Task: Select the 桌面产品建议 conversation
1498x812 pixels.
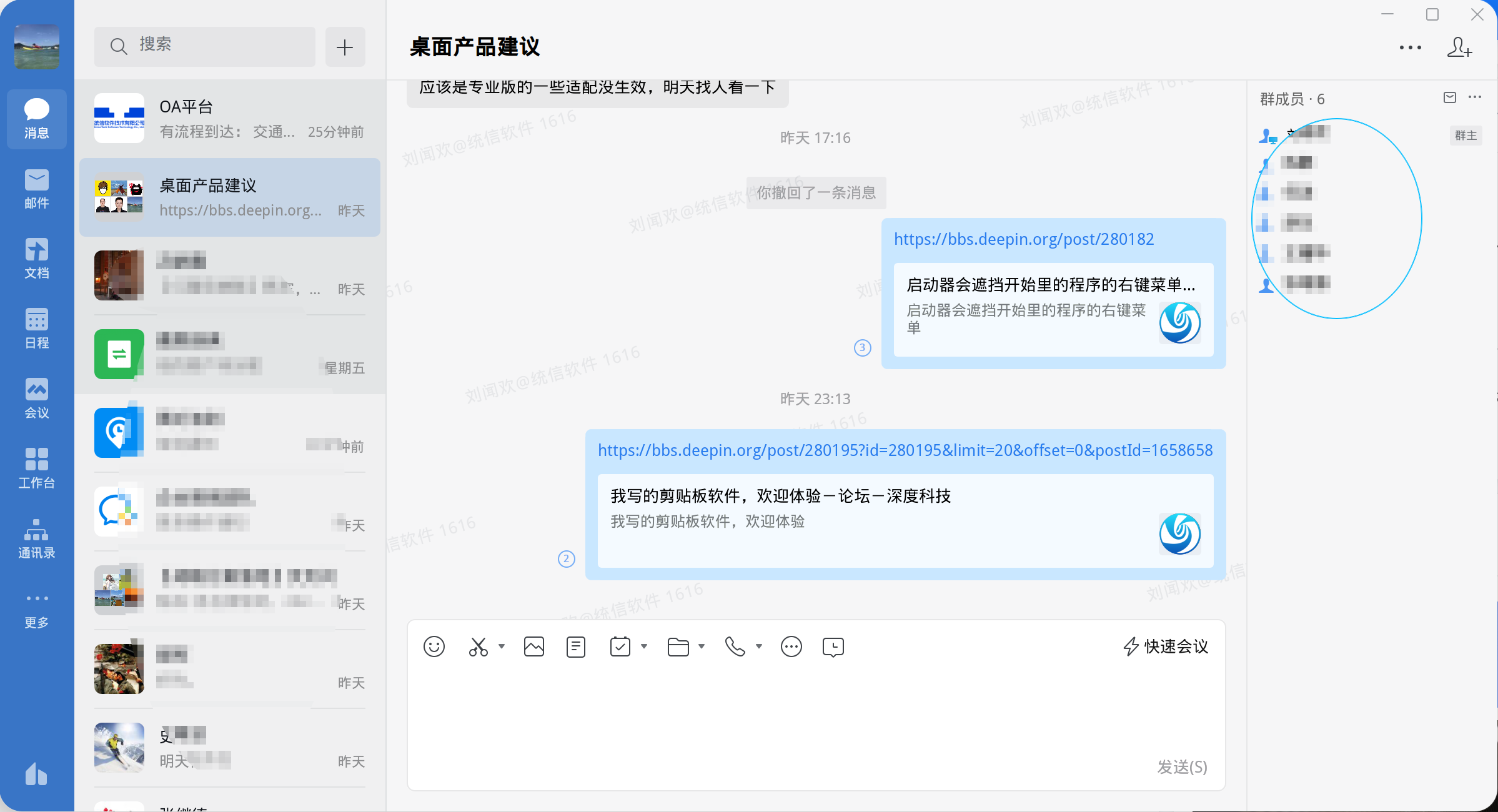Action: (x=230, y=197)
